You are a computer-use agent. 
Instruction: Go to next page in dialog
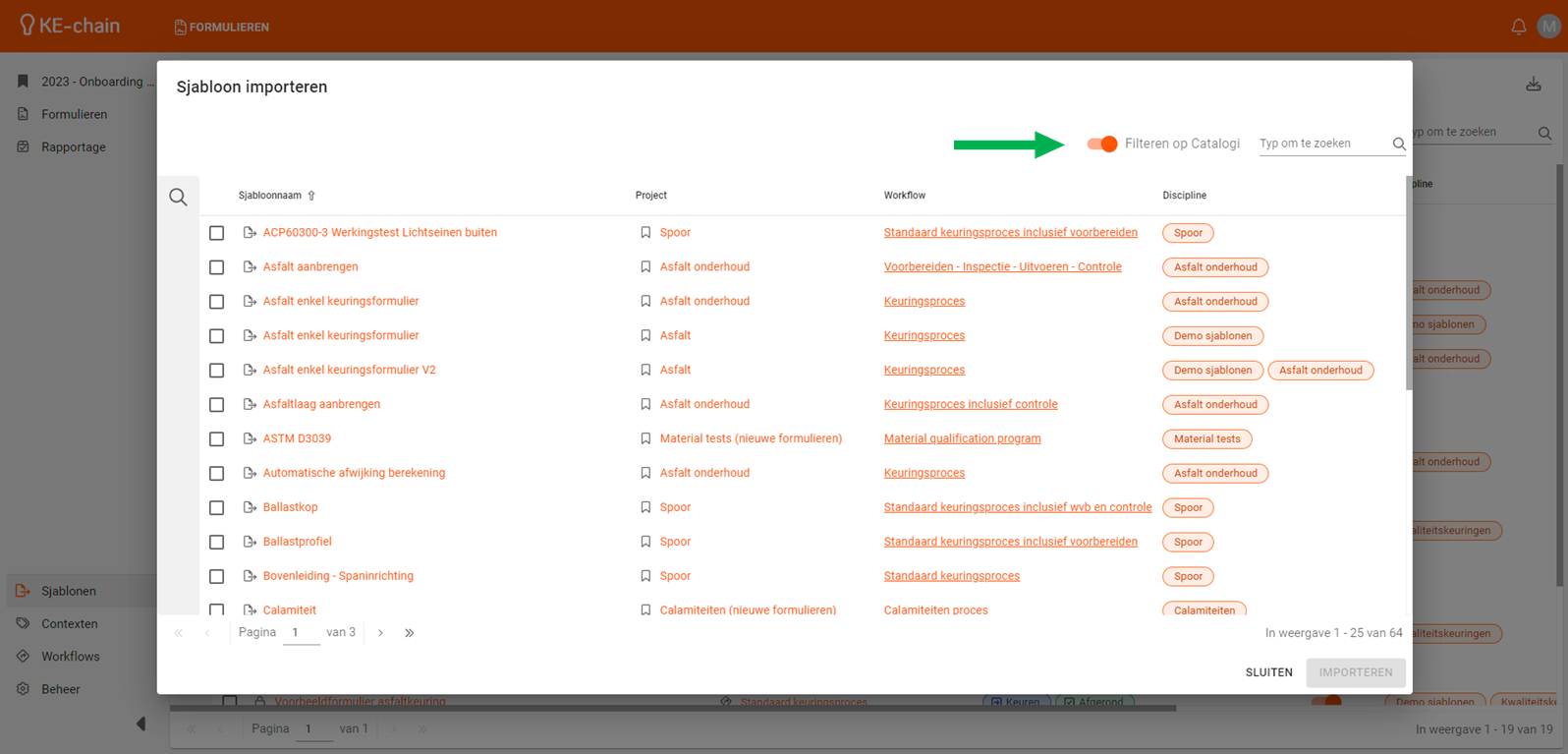[380, 633]
